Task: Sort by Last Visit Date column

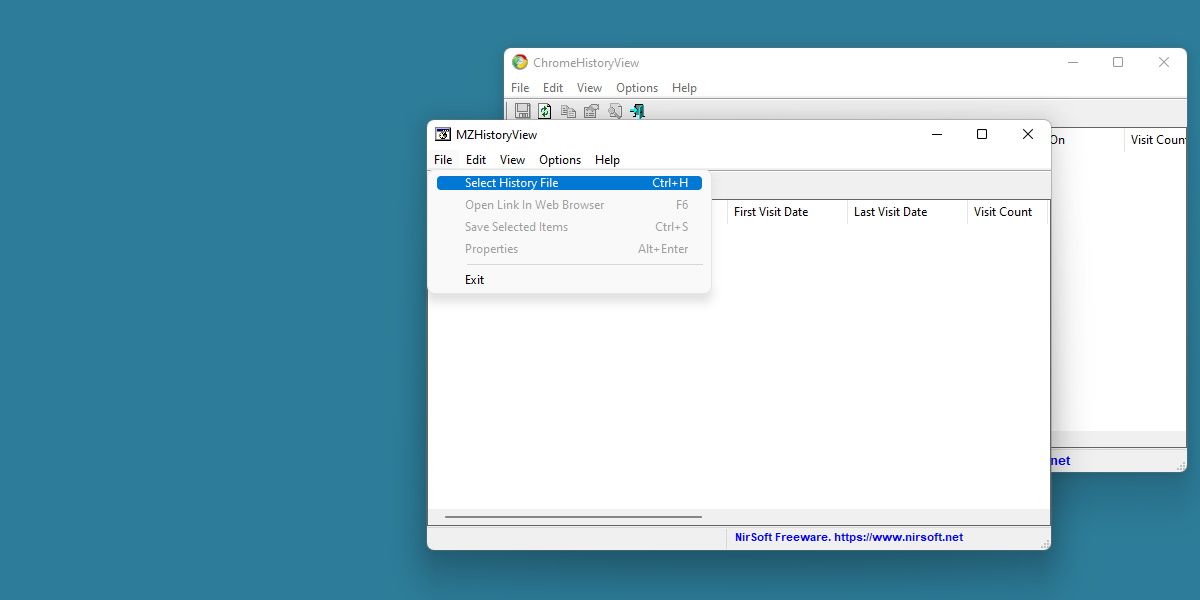Action: tap(907, 212)
